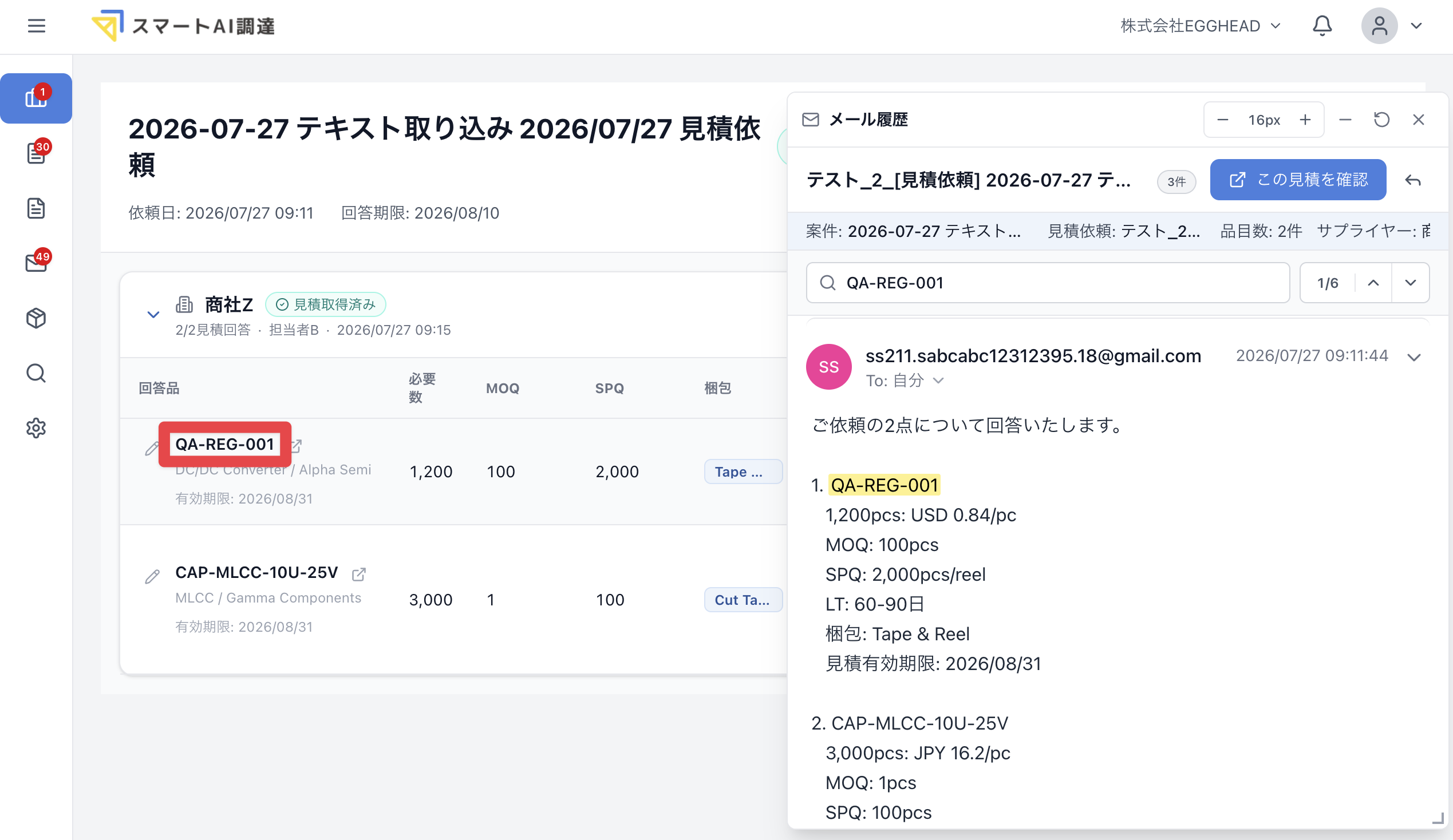Screen dimensions: 1453x840
Task: Click the QA-REG-001 mail search field
Action: (1048, 283)
